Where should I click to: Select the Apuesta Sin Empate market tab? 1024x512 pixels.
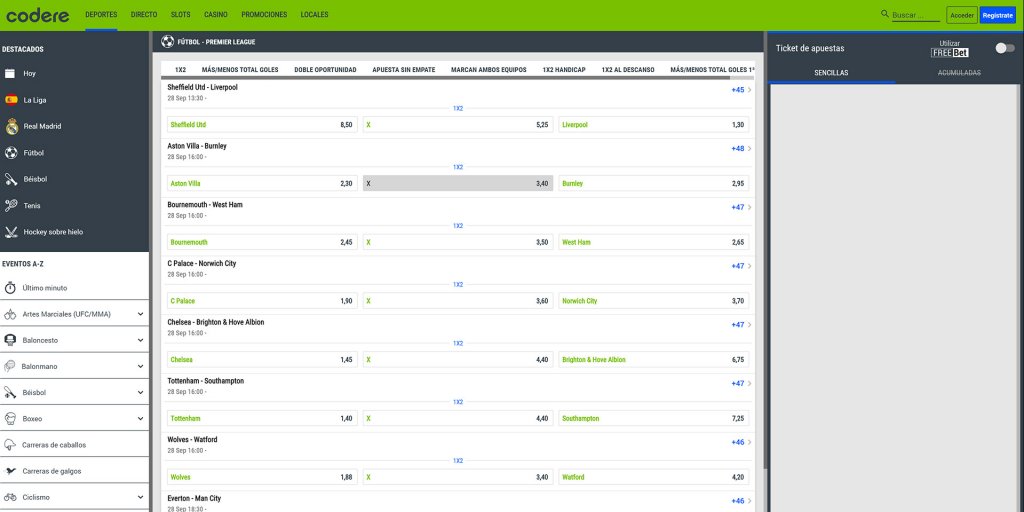pos(404,70)
